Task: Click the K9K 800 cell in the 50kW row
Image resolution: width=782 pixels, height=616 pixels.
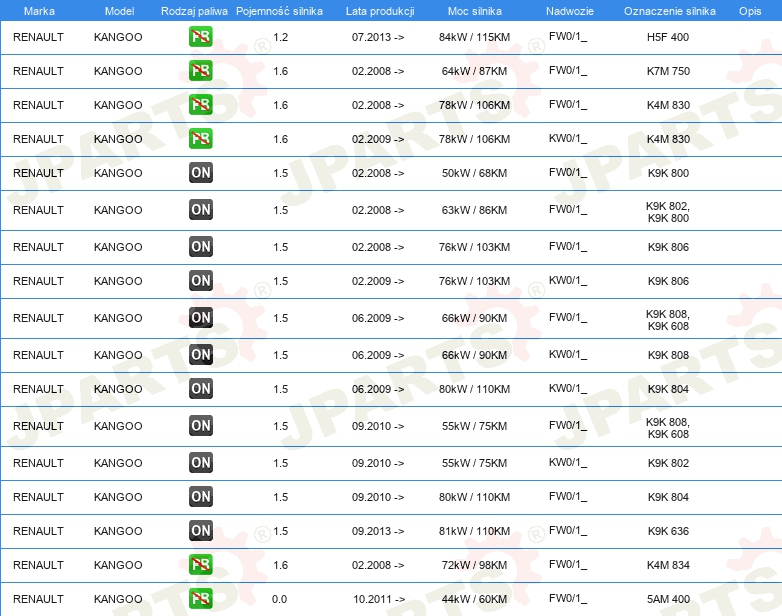Action: coord(668,173)
